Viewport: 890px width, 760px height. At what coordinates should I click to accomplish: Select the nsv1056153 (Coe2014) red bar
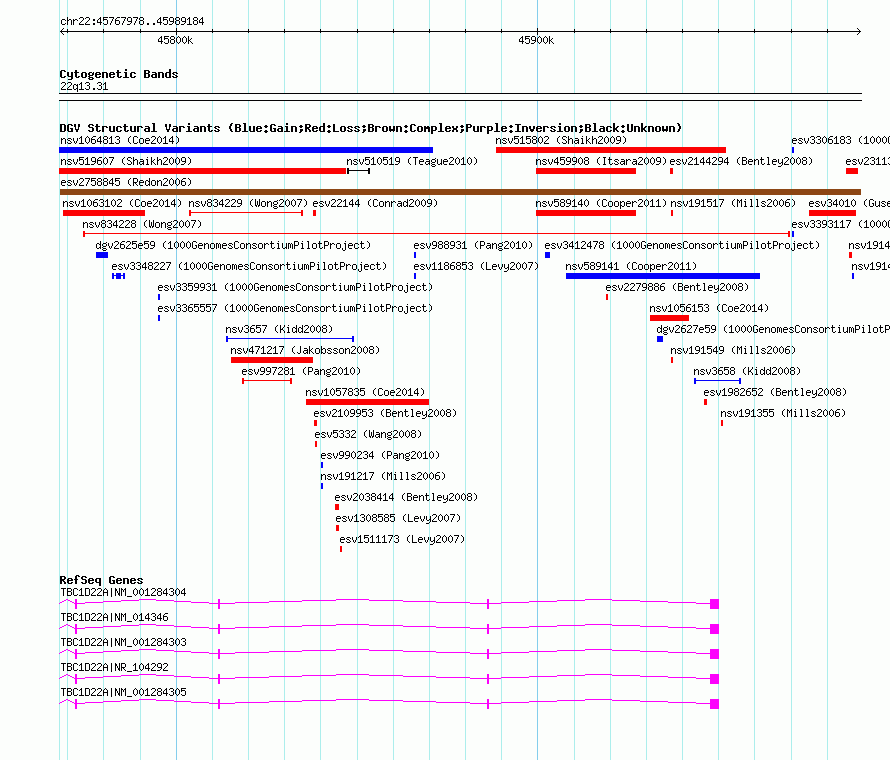pos(669,318)
